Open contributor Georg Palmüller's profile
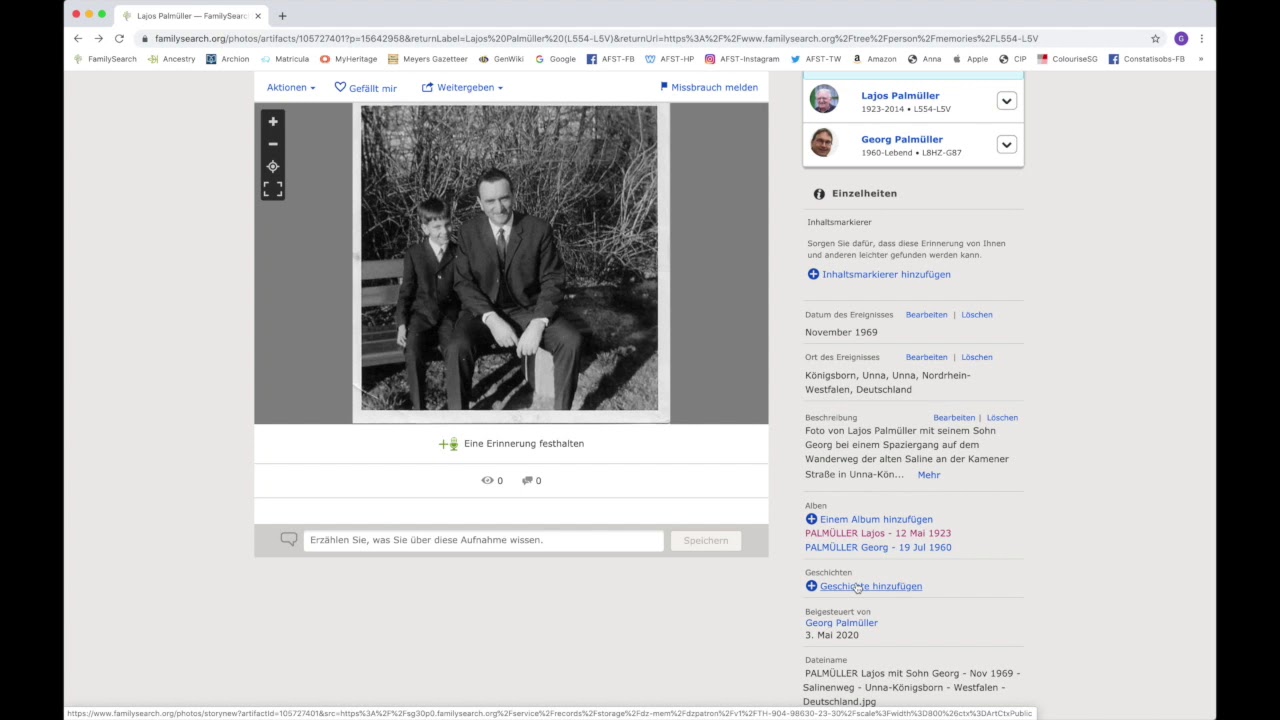1280x720 pixels. (841, 623)
